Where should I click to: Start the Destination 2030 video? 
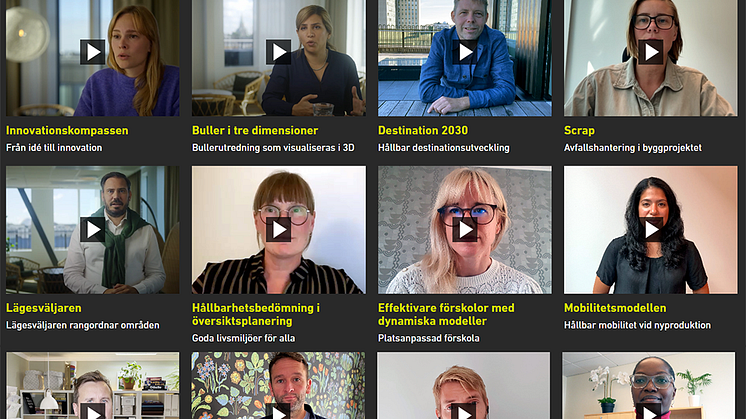465,52
